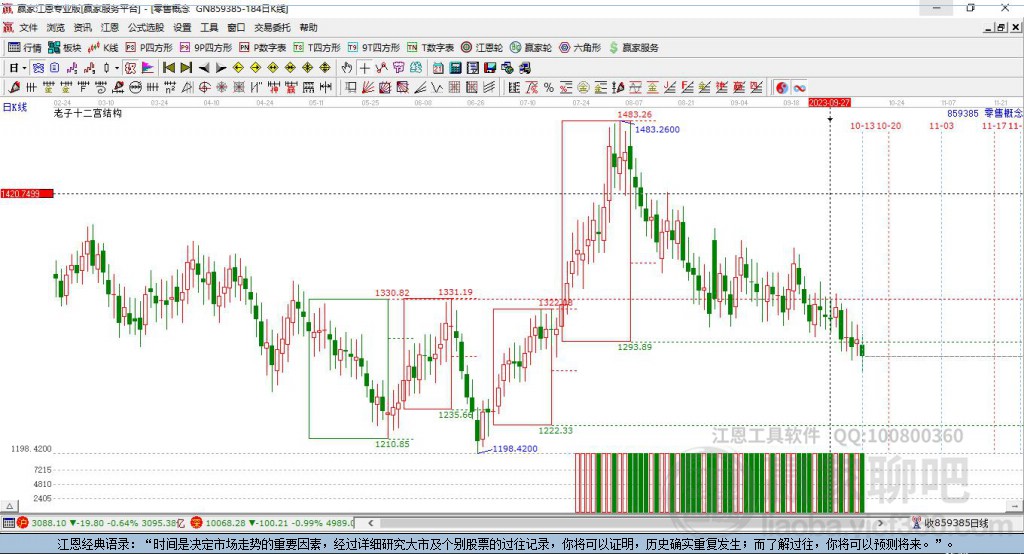Image resolution: width=1024 pixels, height=554 pixels.
Task: Expand candlestick style dropdown arrow
Action: point(117,68)
